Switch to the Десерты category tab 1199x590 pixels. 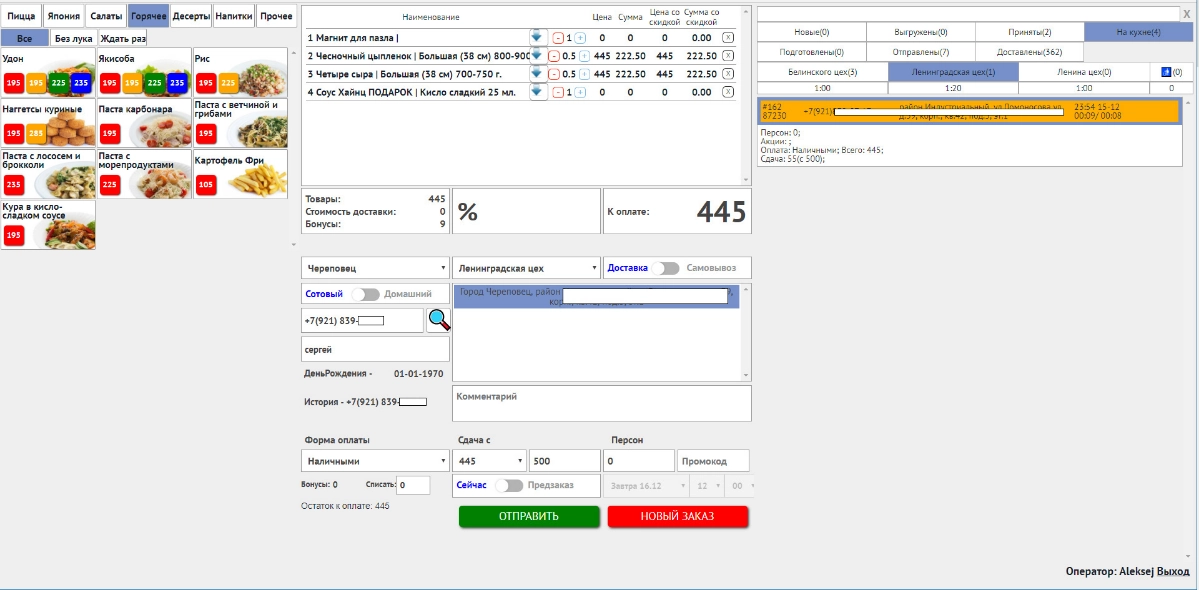[x=191, y=17]
